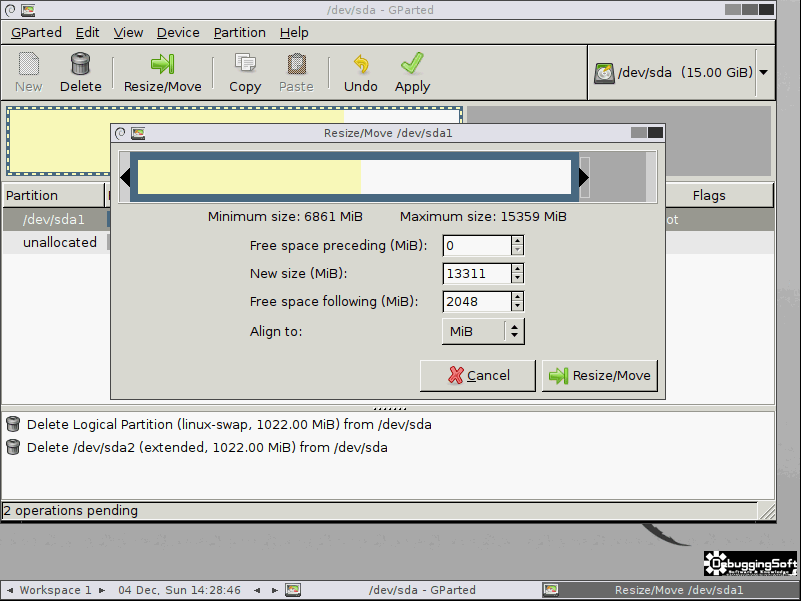Click the partition bar in Resize/Move dialog
This screenshot has height=601, width=801.
pos(355,177)
